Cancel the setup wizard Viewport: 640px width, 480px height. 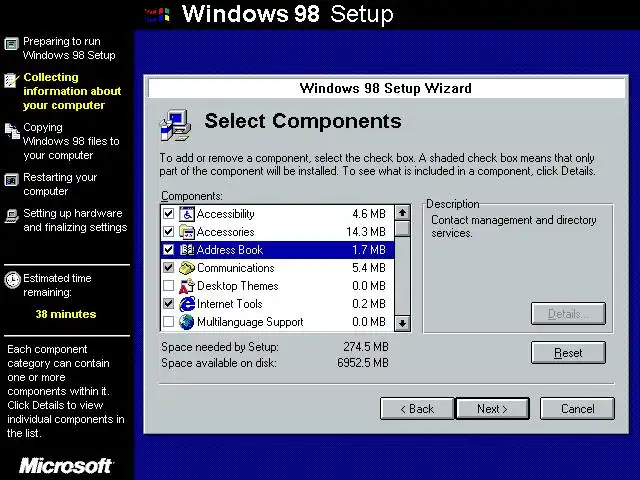[578, 409]
